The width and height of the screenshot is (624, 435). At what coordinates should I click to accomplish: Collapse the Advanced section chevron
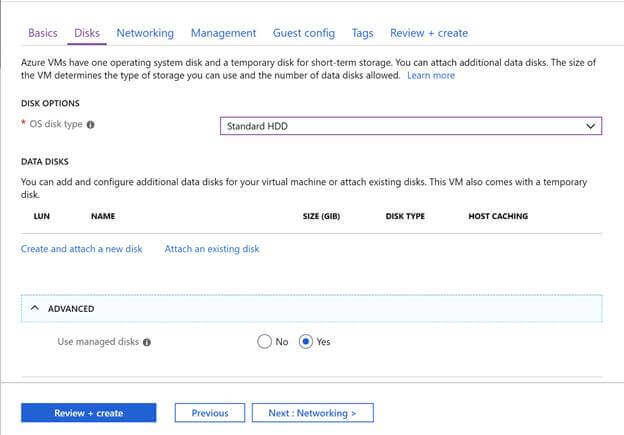35,308
